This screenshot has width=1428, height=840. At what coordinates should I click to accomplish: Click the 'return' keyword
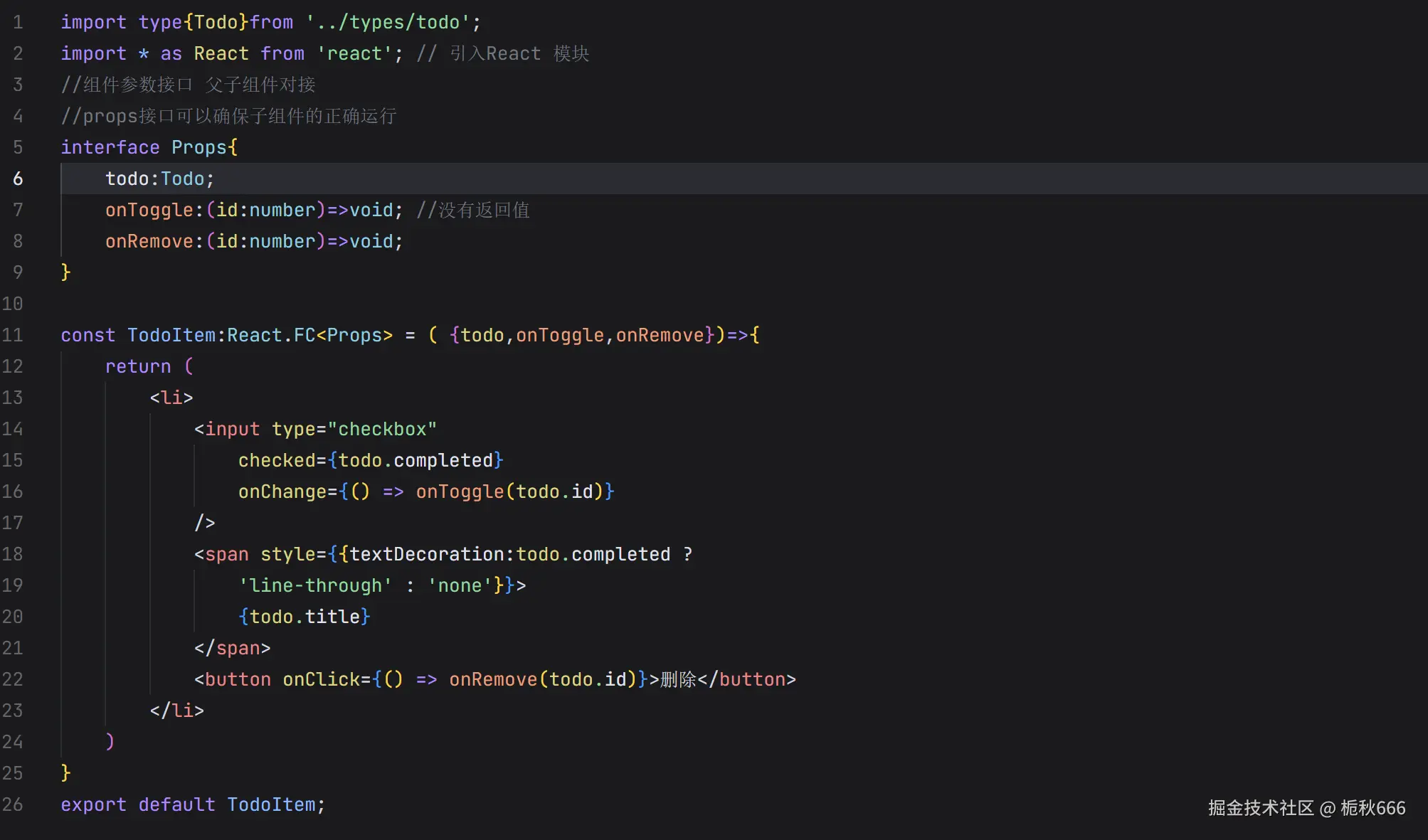137,367
